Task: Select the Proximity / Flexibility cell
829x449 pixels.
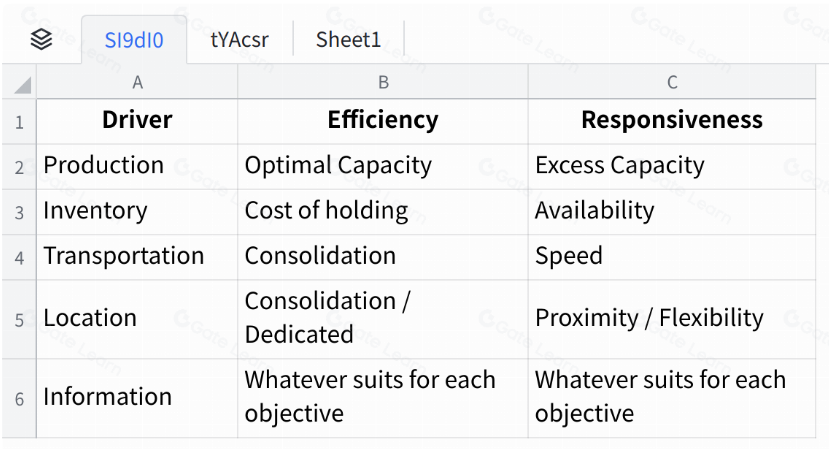Action: [x=672, y=319]
